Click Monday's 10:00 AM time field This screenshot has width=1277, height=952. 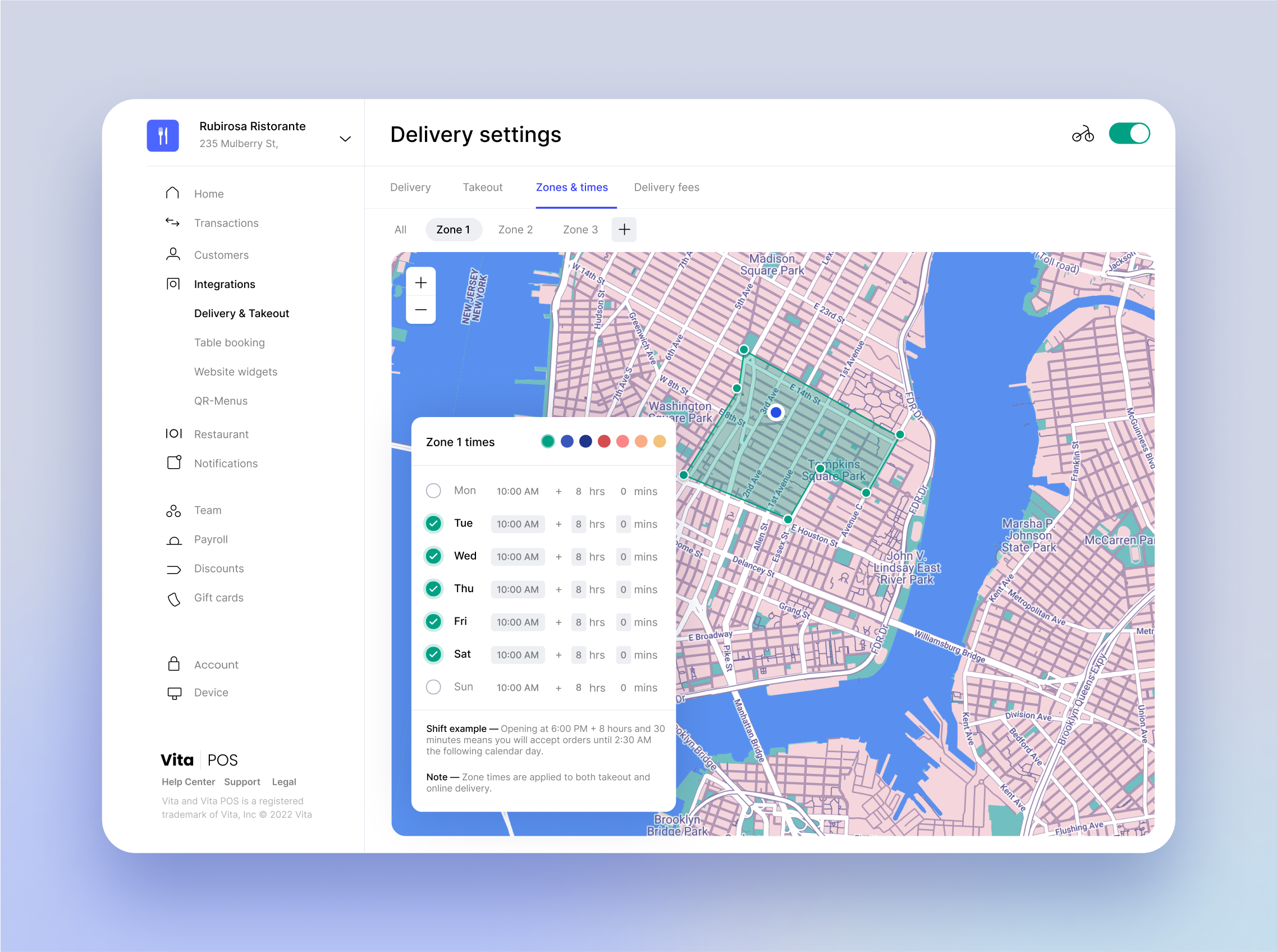tap(517, 491)
